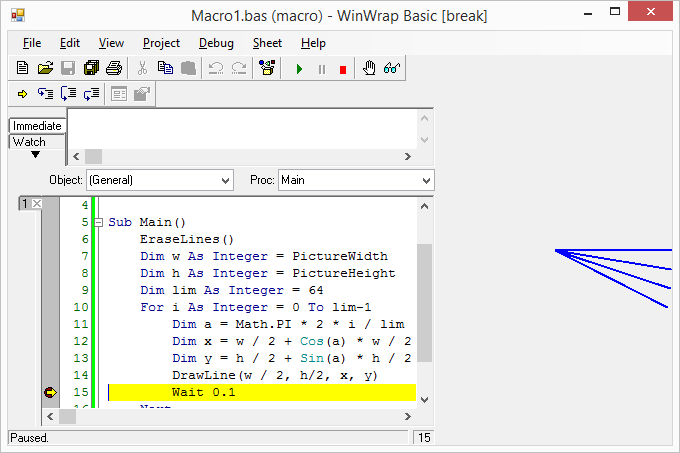Click the Step Into icon
680x453 pixels.
pos(46,94)
